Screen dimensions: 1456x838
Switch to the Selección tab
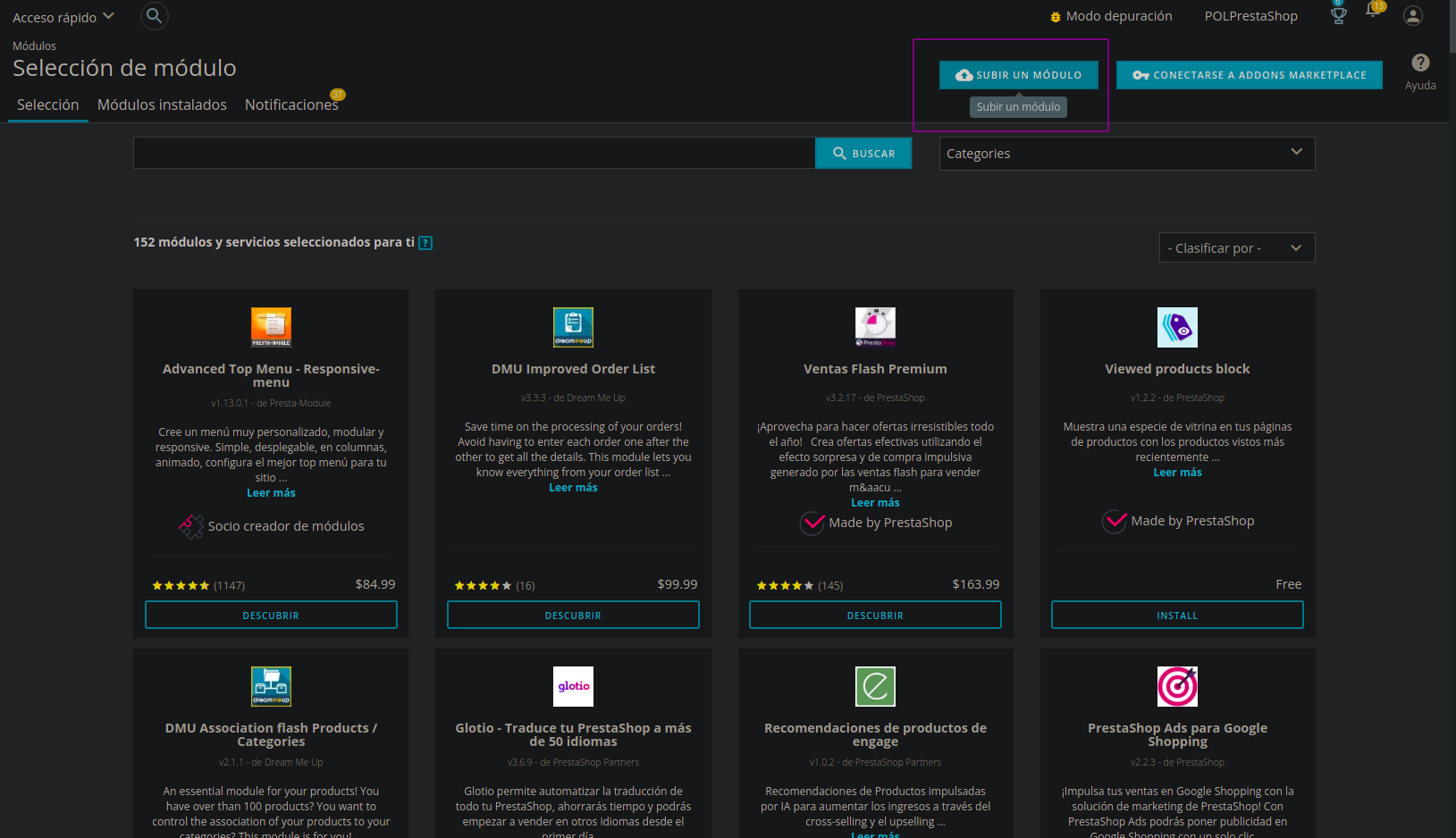48,105
